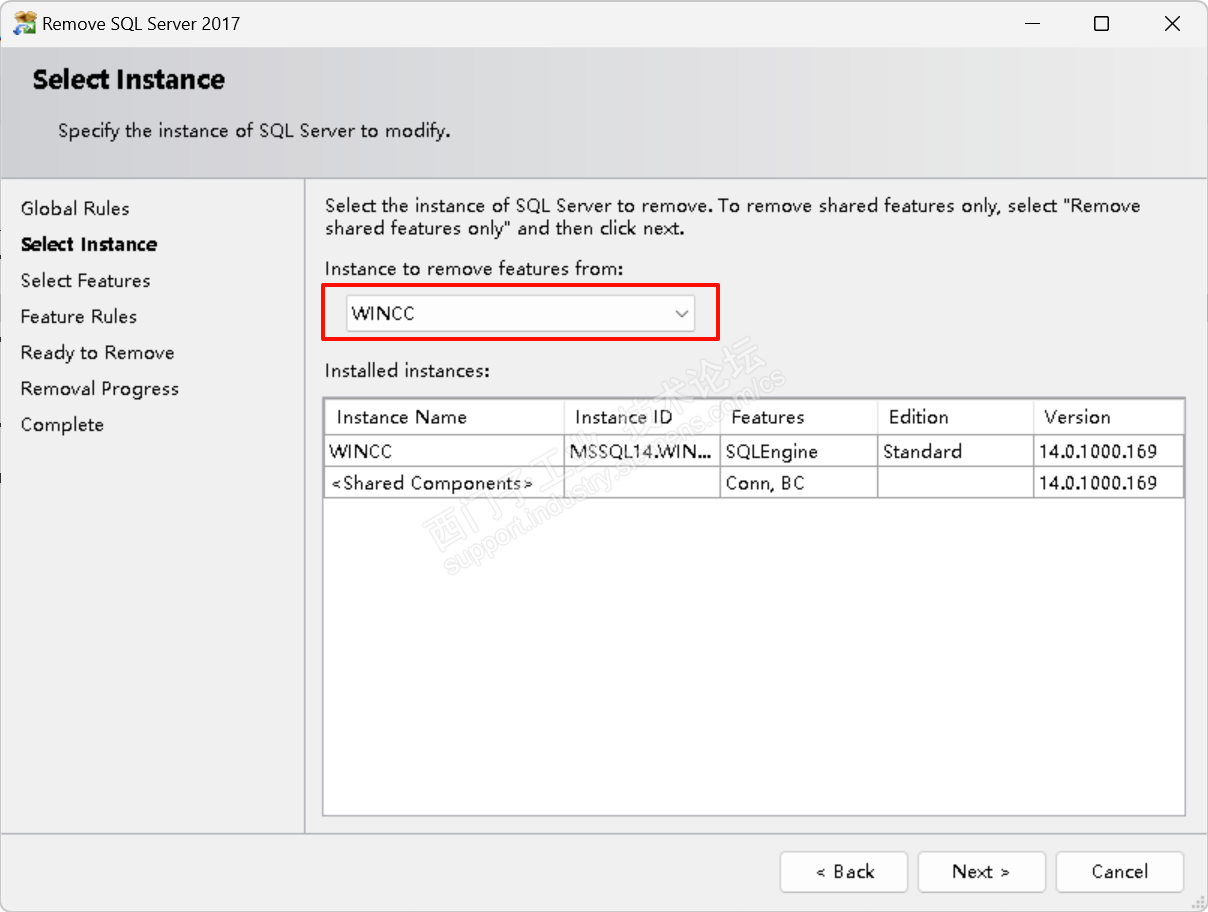Click the Back button
The image size is (1208, 912).
point(844,872)
